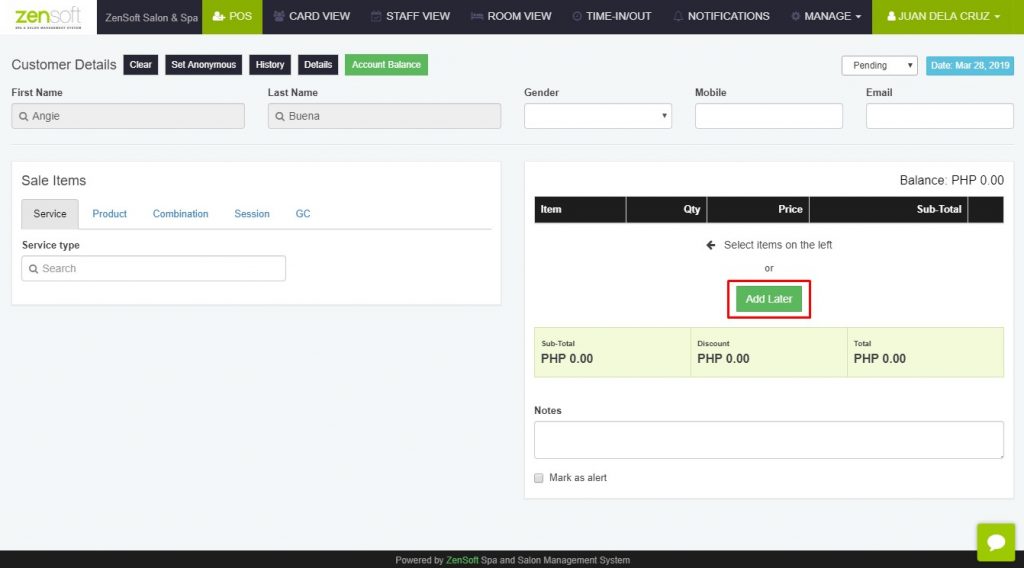Click the Service type search field

(153, 268)
